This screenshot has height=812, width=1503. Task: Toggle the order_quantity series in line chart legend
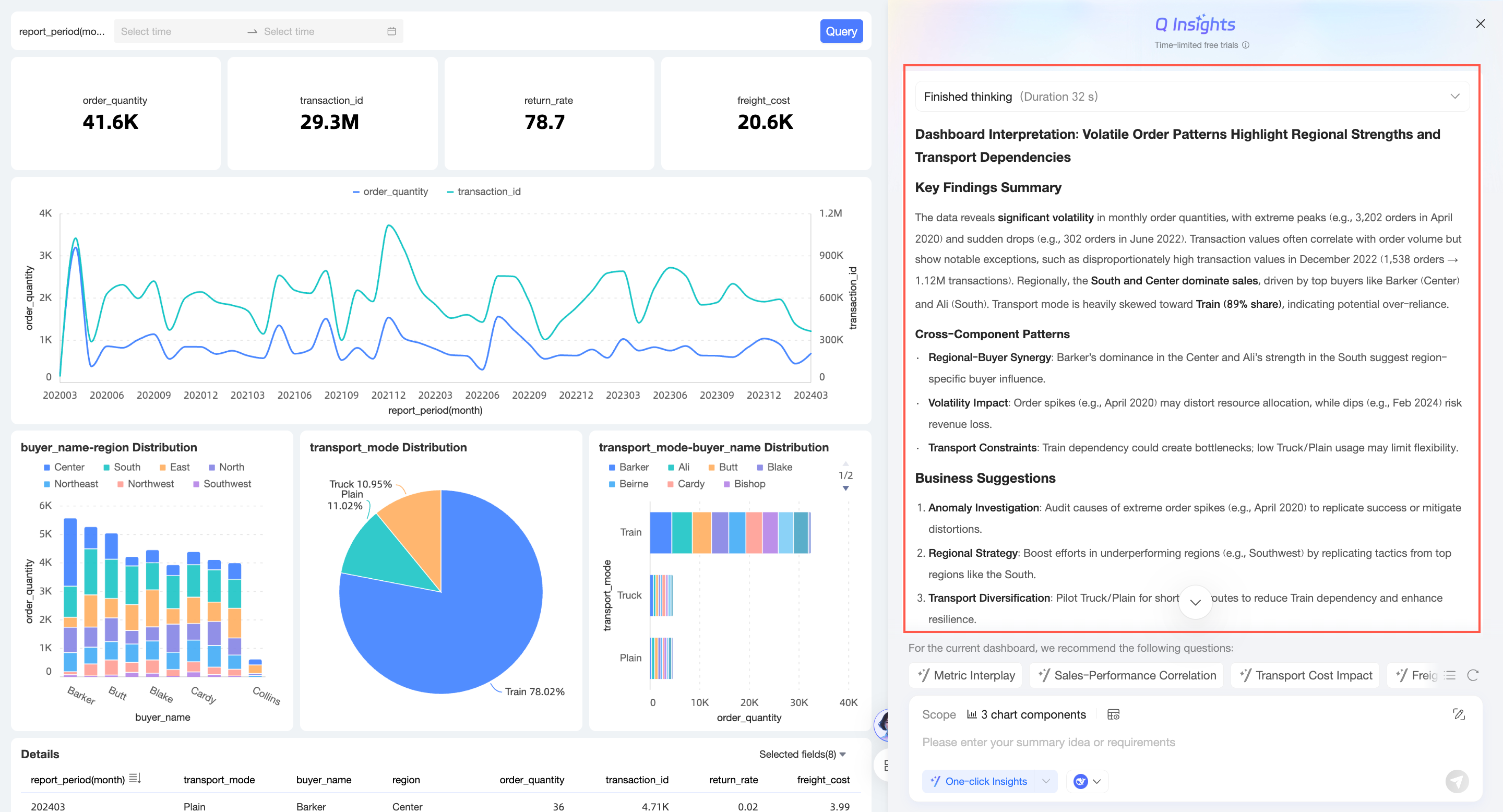pyautogui.click(x=390, y=192)
